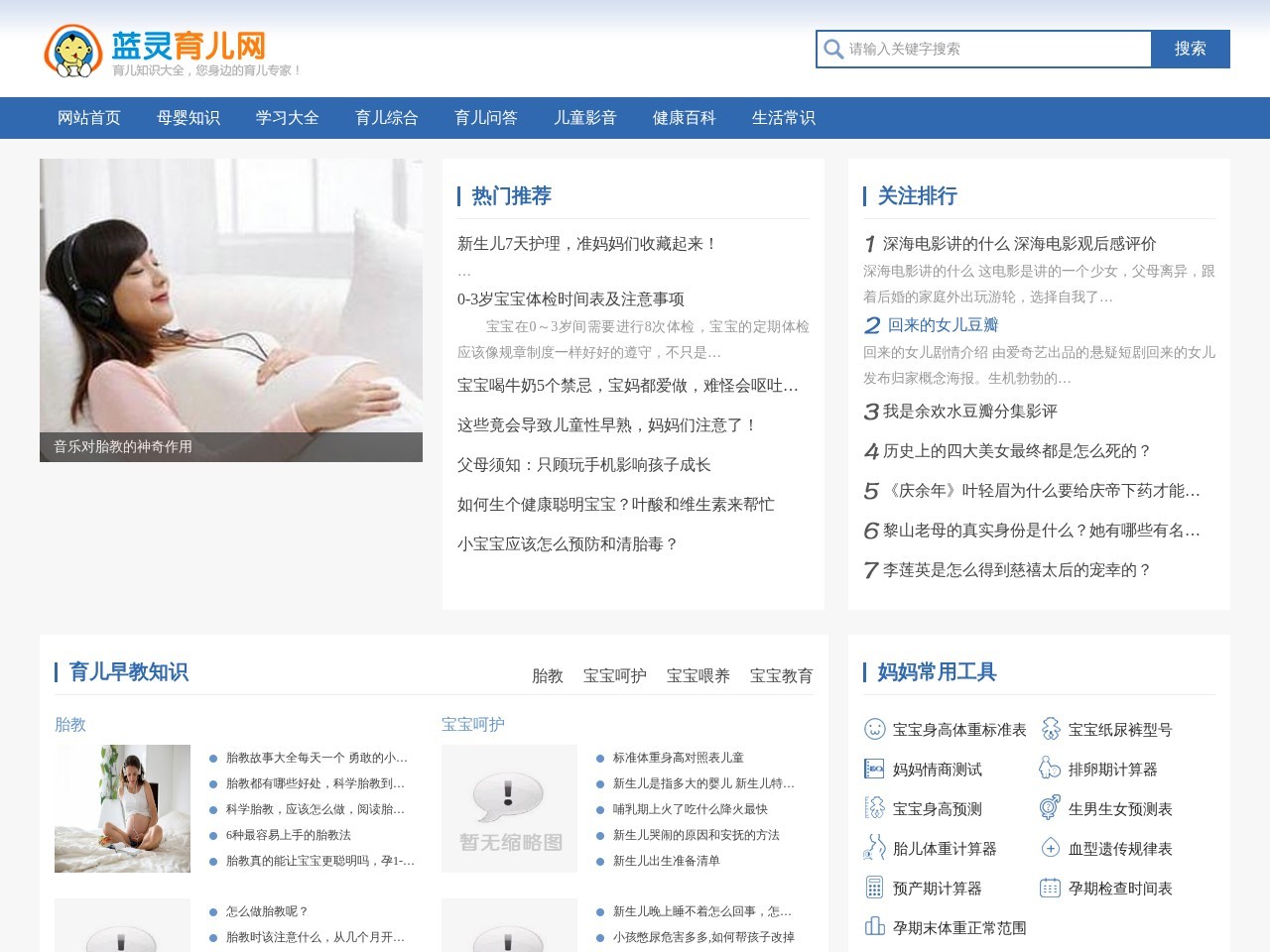1270x952 pixels.
Task: Click the 妈妈情商测试 icon
Action: click(874, 769)
